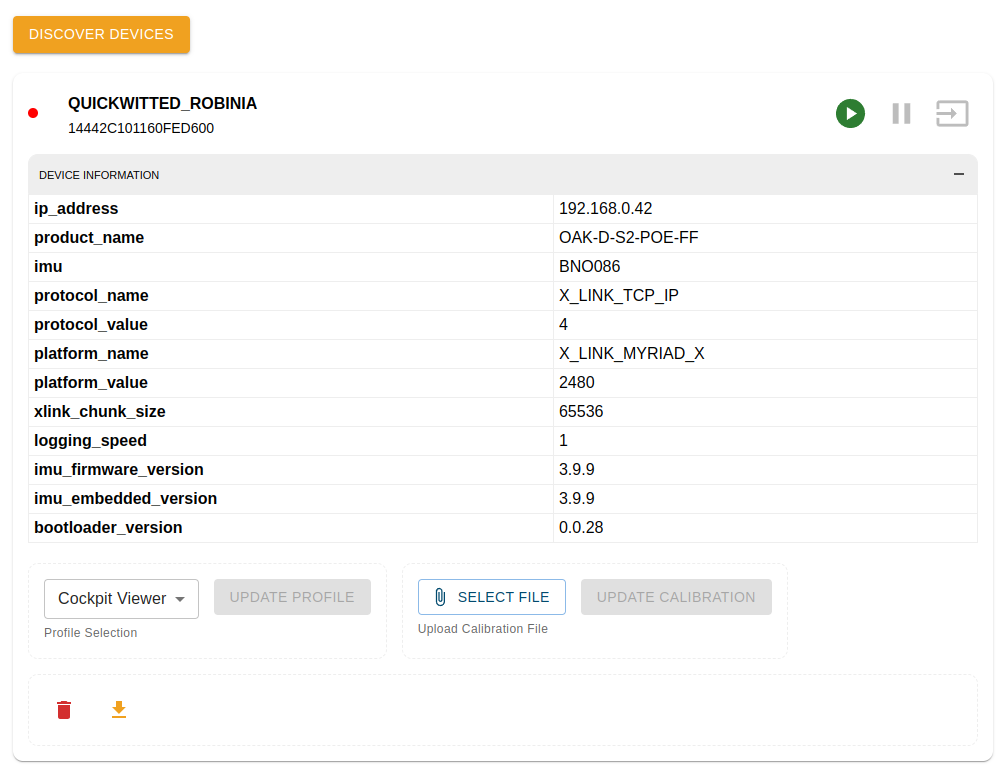The image size is (1007, 775).
Task: Click the device ID 14442C101160FED600
Action: coord(141,128)
